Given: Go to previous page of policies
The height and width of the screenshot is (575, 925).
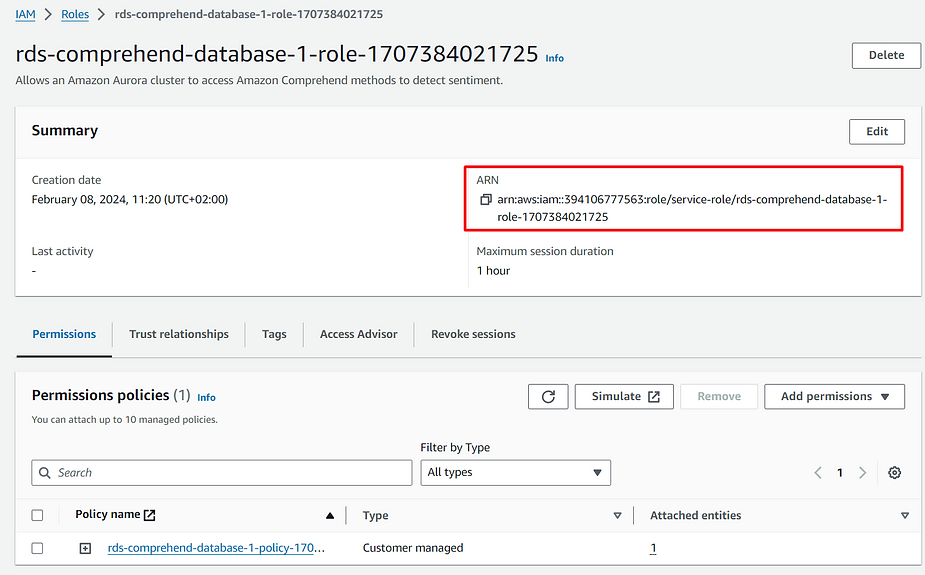Looking at the screenshot, I should coord(818,472).
